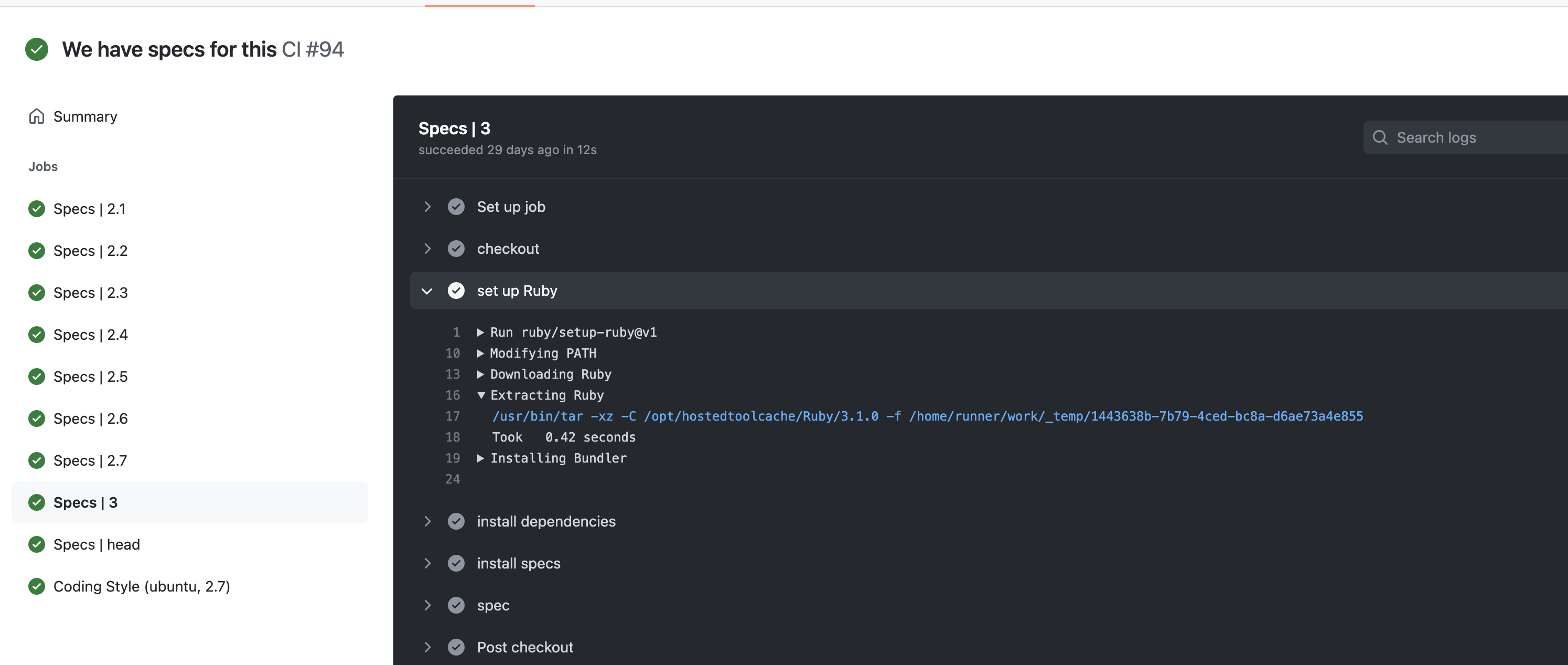Image resolution: width=1568 pixels, height=665 pixels.
Task: Expand the install dependencies step
Action: tap(427, 522)
